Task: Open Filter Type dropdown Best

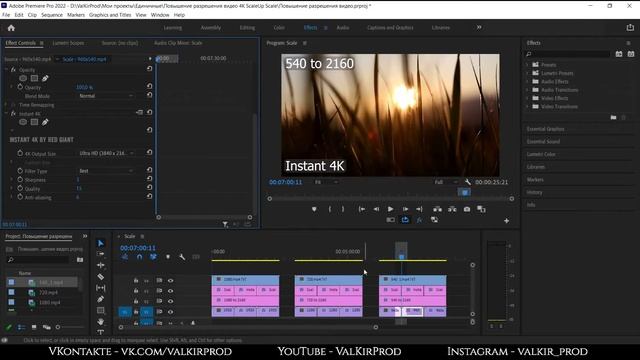Action: 106,171
